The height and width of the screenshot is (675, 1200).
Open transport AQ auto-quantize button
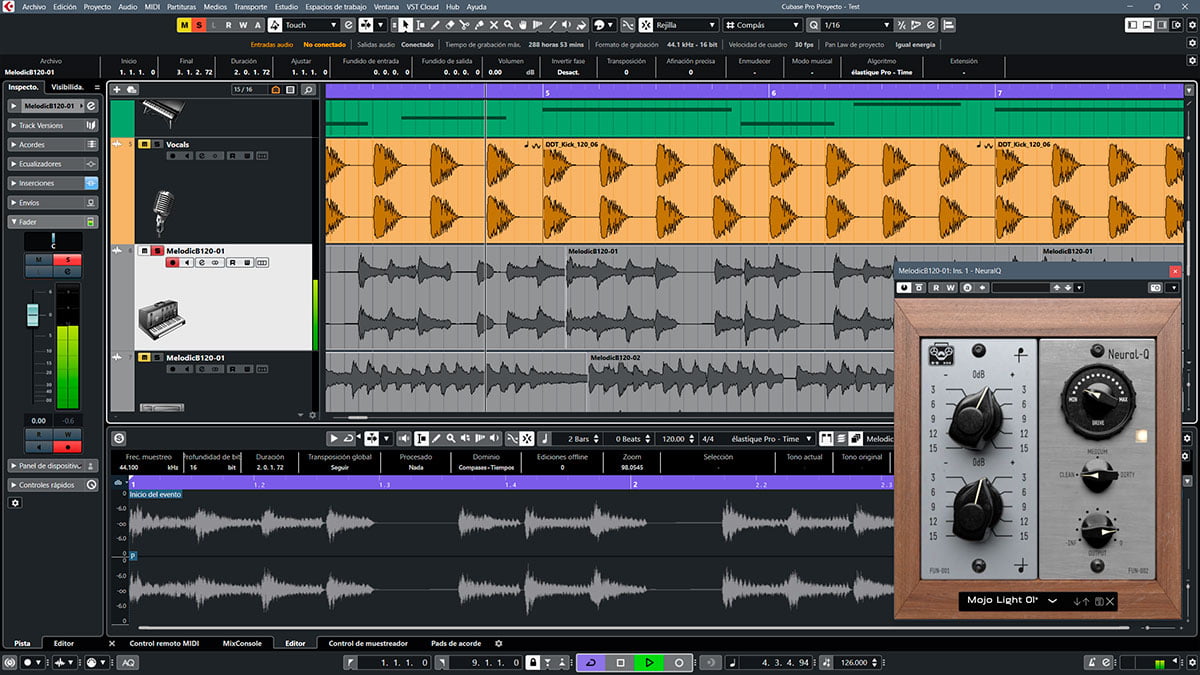[x=128, y=663]
